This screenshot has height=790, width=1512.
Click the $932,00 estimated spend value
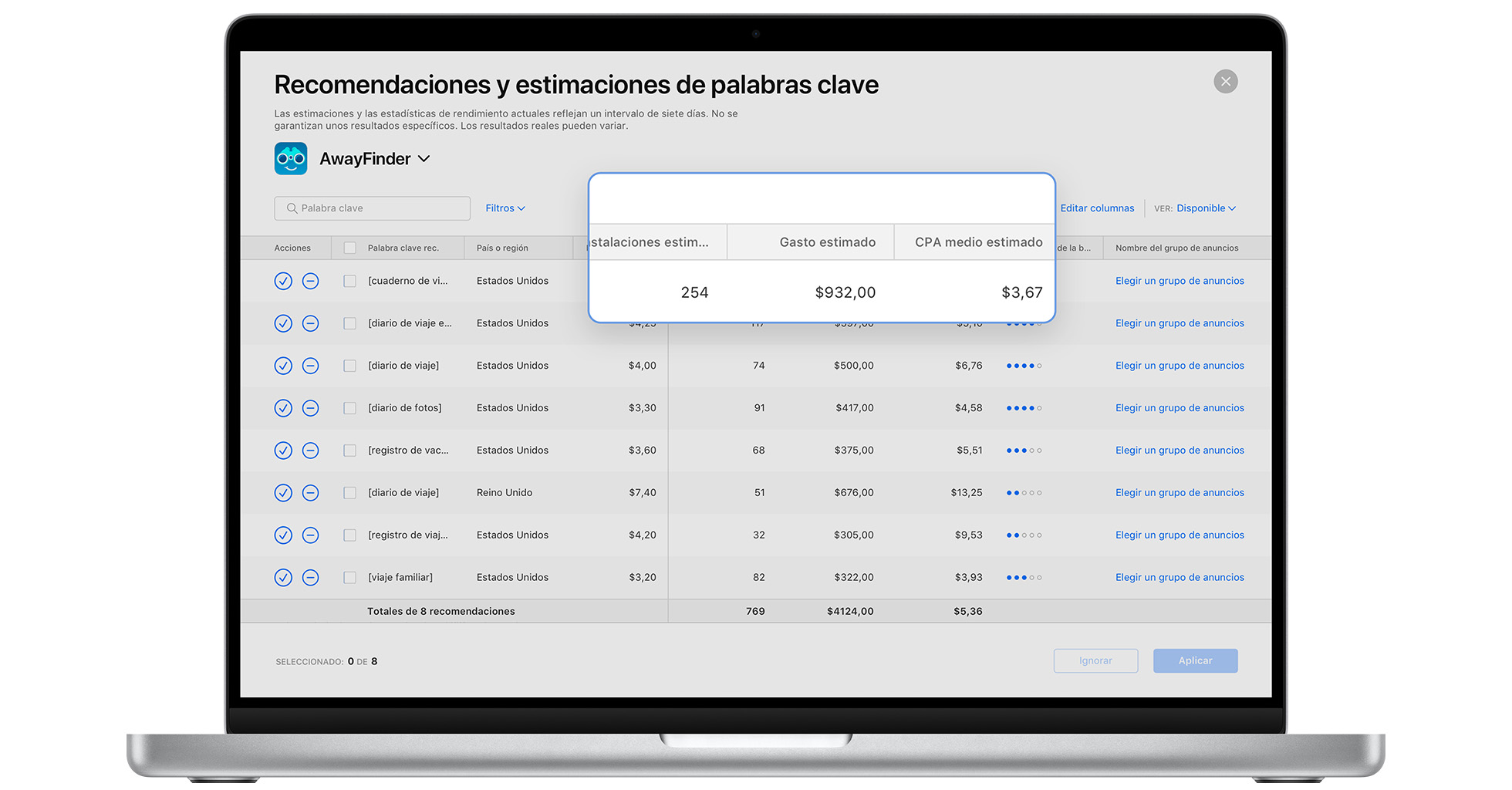coord(845,292)
